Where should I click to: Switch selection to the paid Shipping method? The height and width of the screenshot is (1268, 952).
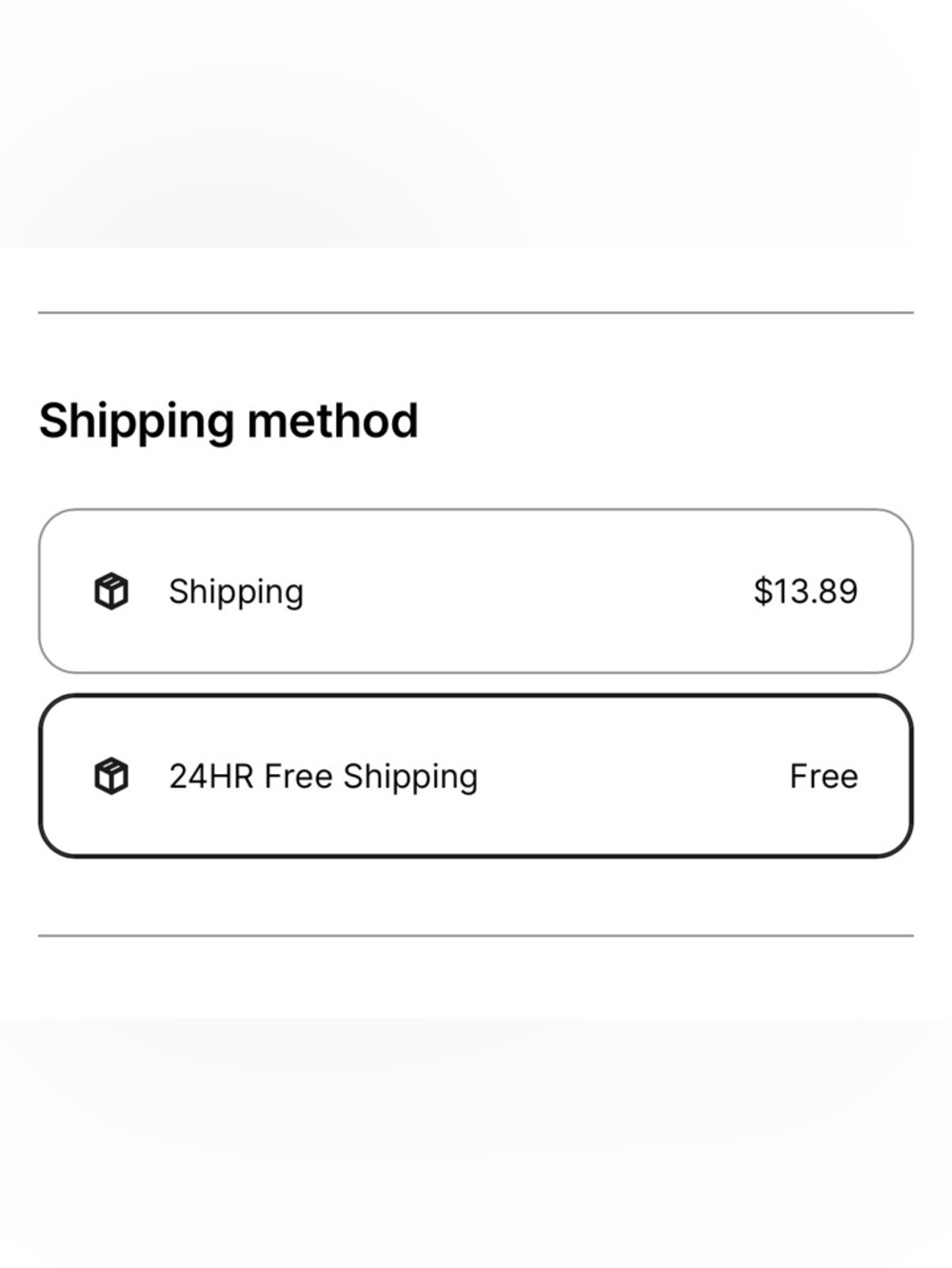[x=476, y=590]
